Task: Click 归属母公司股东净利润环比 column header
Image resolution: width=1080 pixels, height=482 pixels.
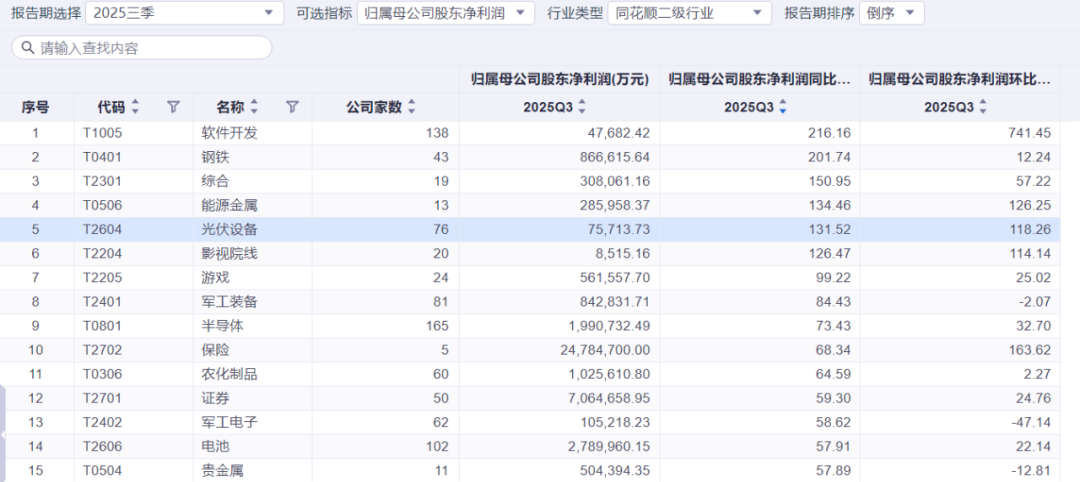Action: pos(959,80)
